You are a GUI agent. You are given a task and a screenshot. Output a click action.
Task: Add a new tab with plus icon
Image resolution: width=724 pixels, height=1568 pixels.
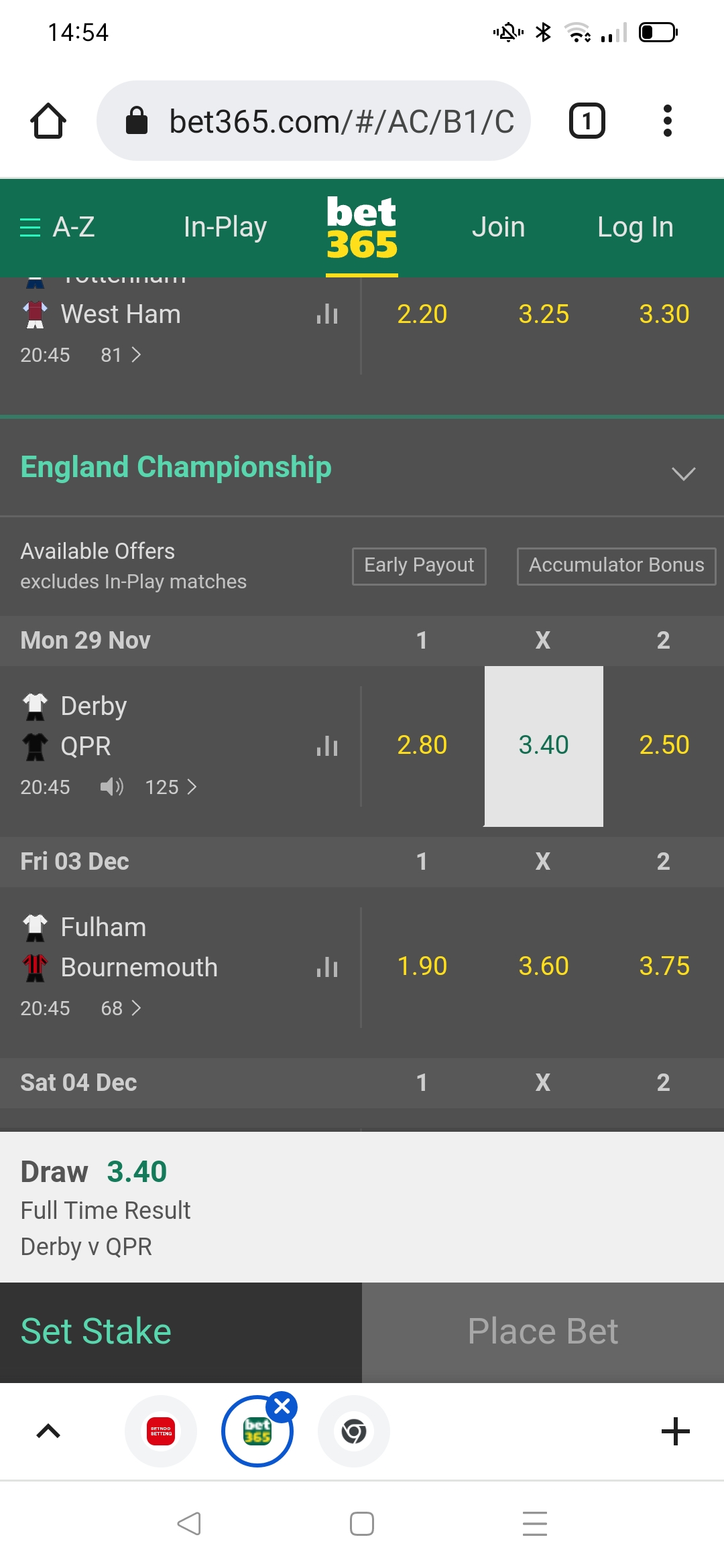pyautogui.click(x=676, y=1431)
